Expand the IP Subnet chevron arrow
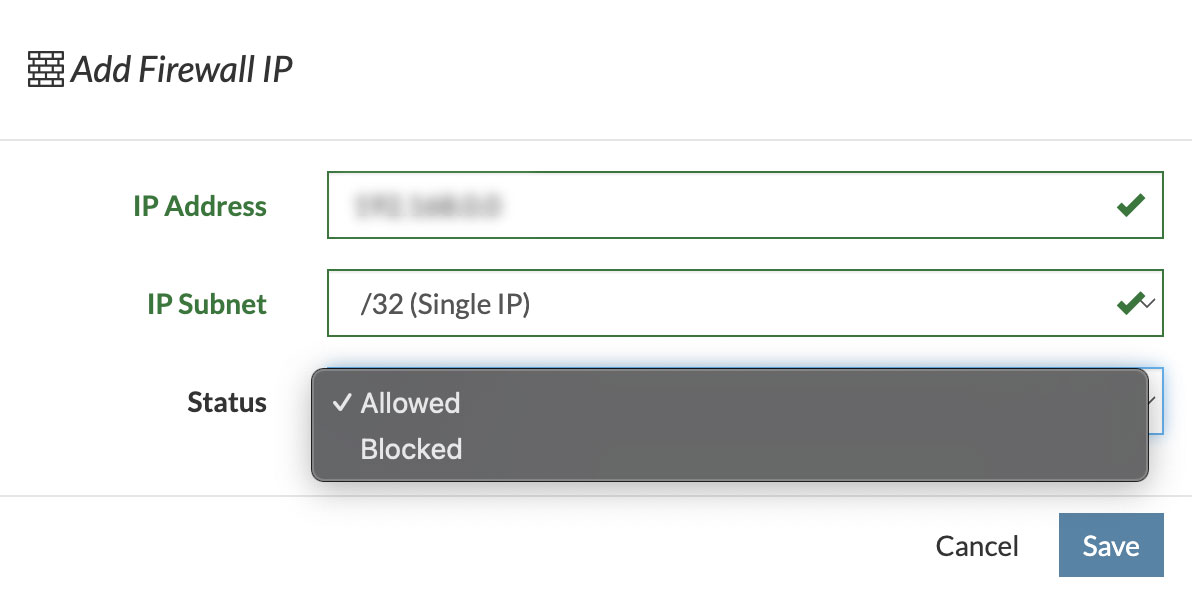The height and width of the screenshot is (605, 1192). coord(1149,303)
